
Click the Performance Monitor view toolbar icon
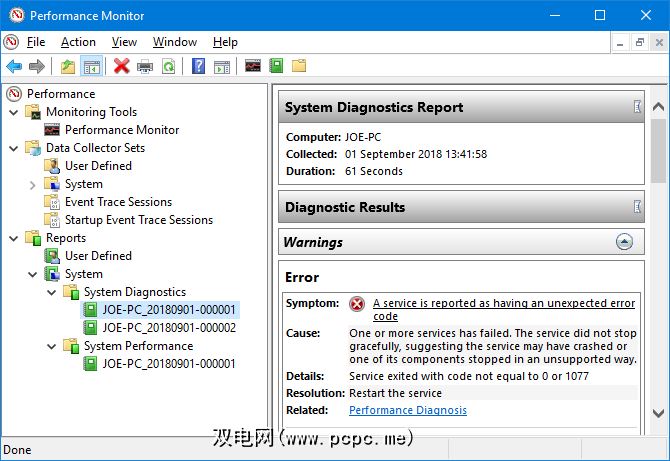253,66
